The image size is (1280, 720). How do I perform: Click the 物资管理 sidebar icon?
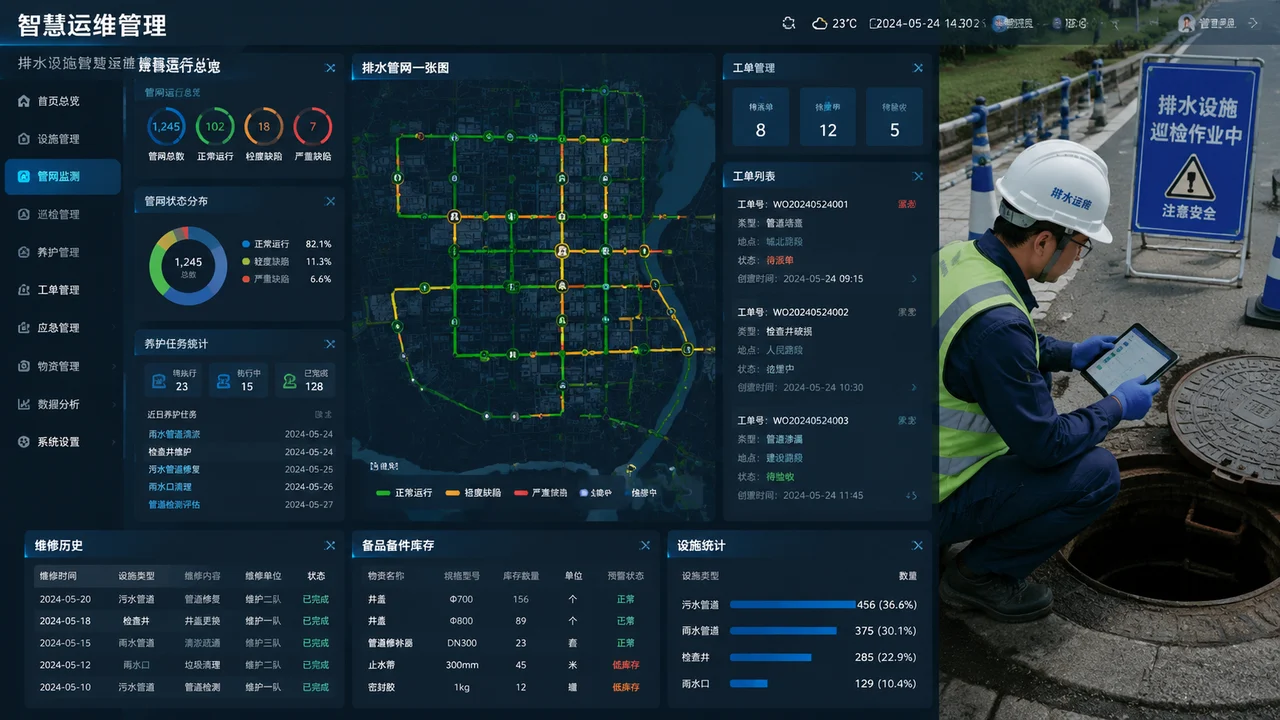pyautogui.click(x=24, y=366)
